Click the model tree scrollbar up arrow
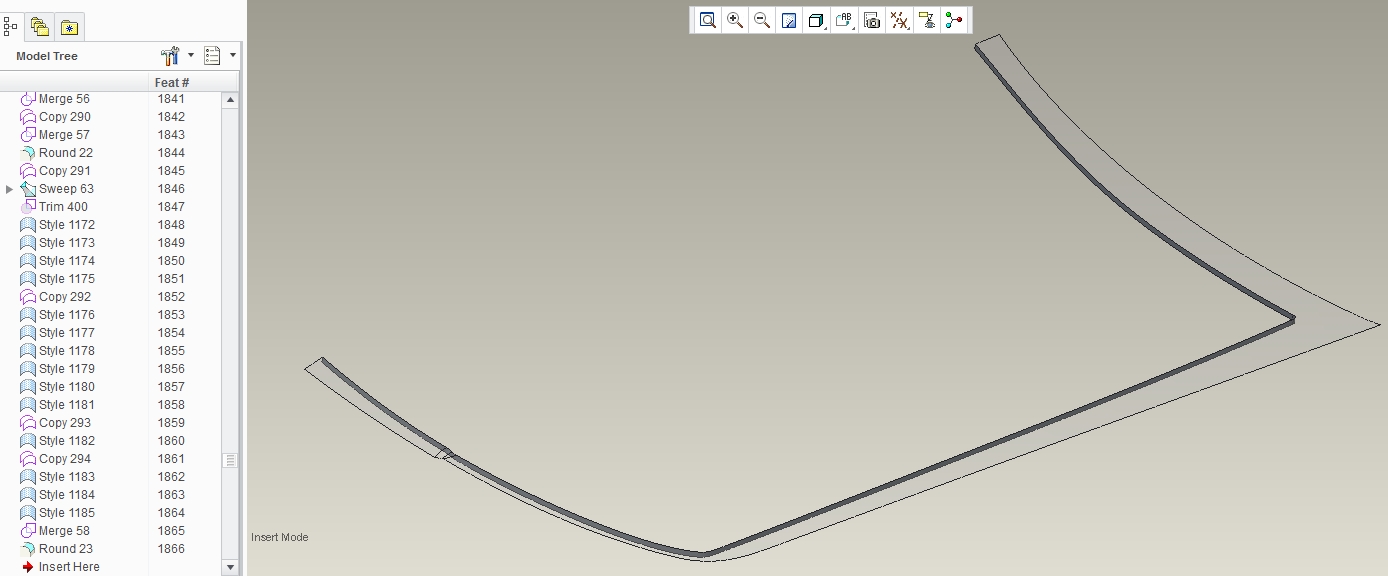Viewport: 1388px width, 576px height. 231,100
